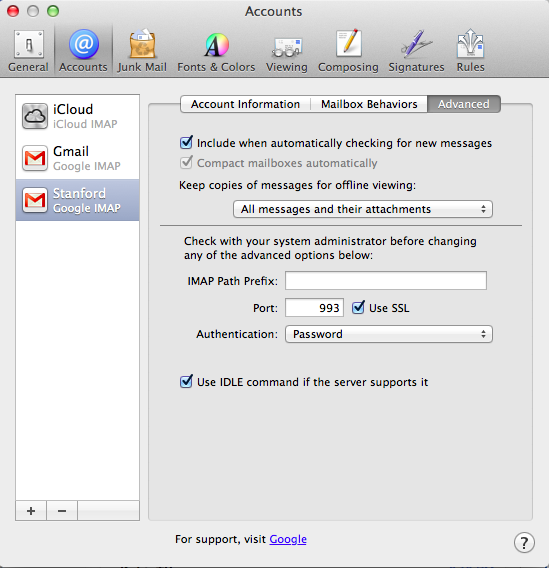Select the iCloud account in the list

[77, 116]
